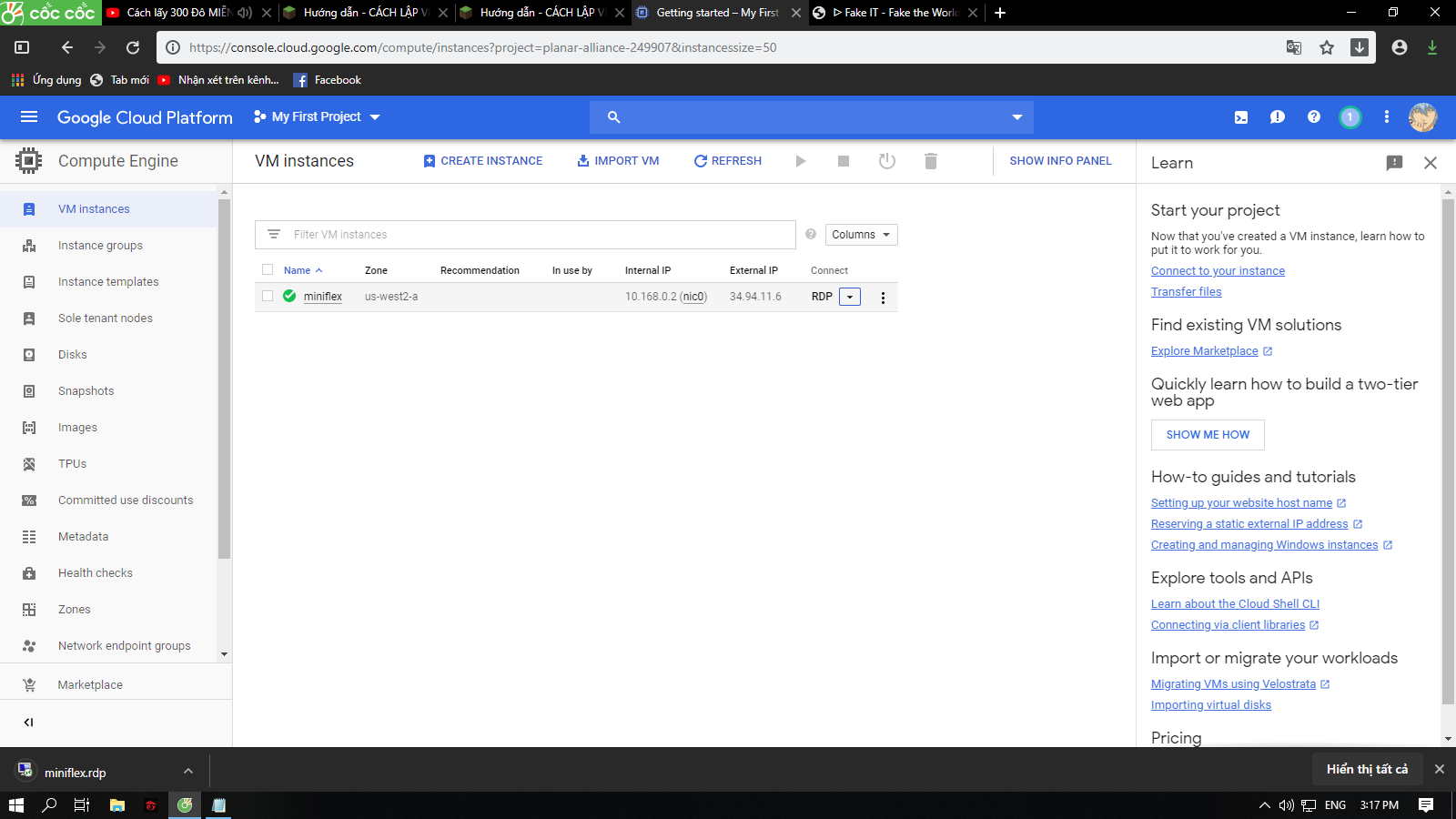The height and width of the screenshot is (819, 1456).
Task: Refresh the VM instances list
Action: tap(727, 161)
